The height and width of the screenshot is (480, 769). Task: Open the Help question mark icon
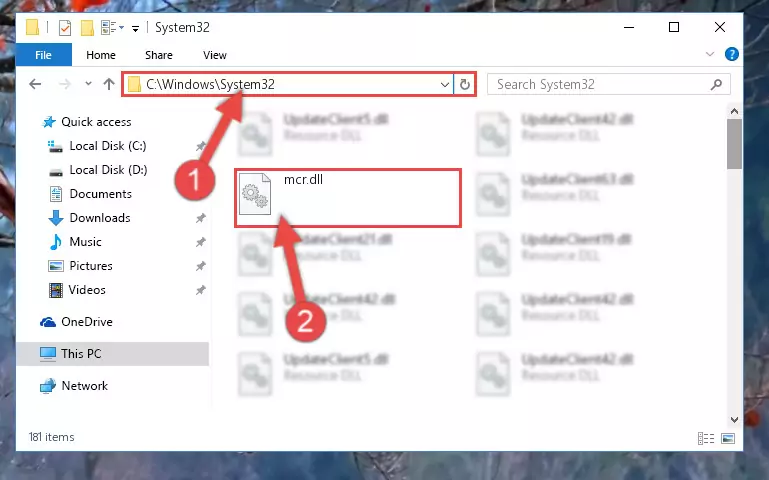coord(731,54)
